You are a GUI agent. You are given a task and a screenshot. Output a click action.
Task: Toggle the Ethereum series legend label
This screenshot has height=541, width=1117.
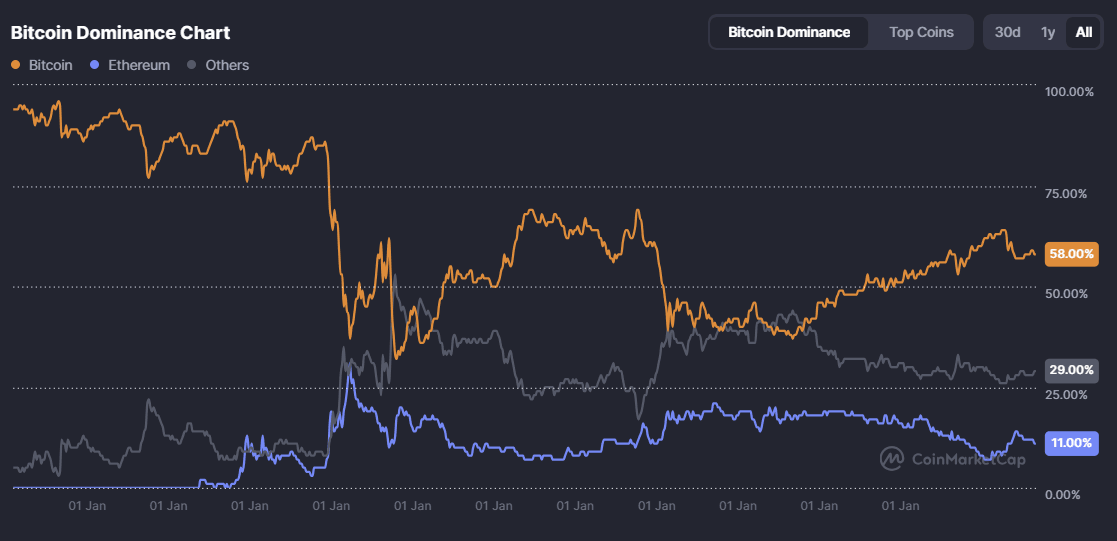(x=139, y=65)
